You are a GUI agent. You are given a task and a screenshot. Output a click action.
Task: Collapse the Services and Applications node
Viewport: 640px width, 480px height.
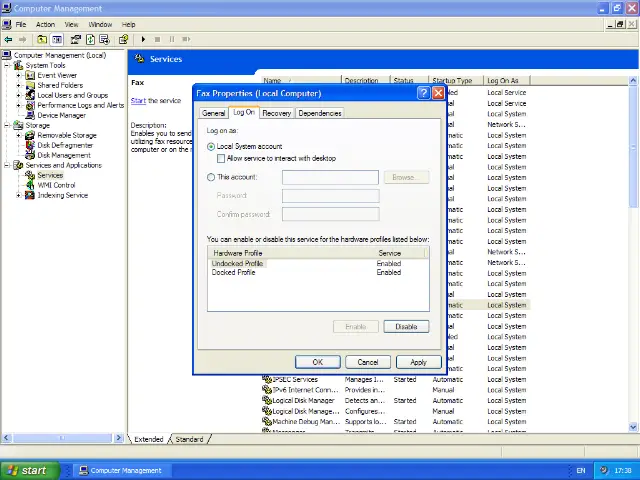[x=7, y=165]
